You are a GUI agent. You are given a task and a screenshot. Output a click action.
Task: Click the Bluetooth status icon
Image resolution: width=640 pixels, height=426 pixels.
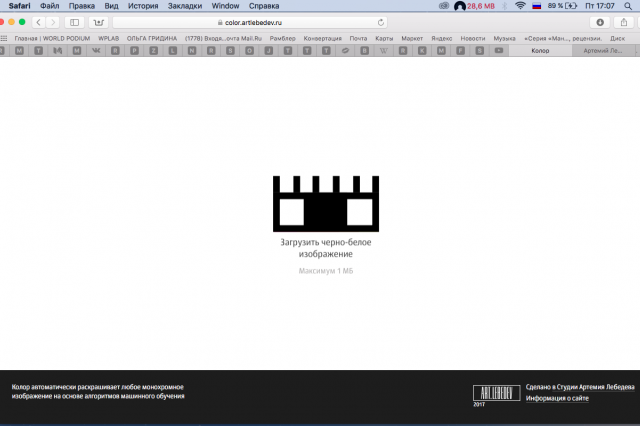coord(504,6)
